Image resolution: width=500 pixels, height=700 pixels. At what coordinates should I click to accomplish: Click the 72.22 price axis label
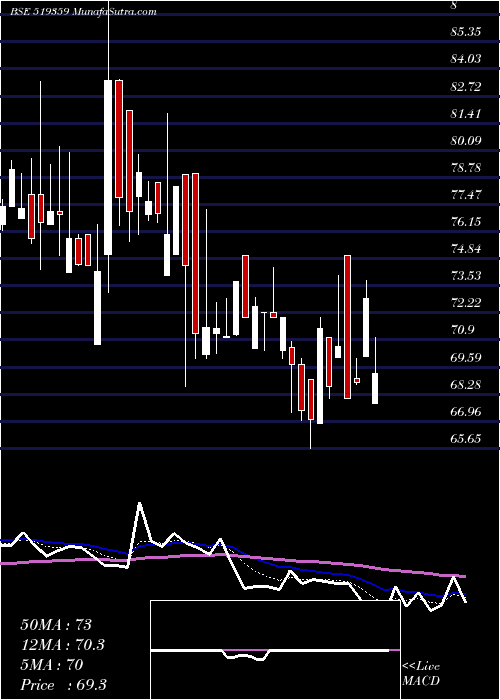[466, 303]
